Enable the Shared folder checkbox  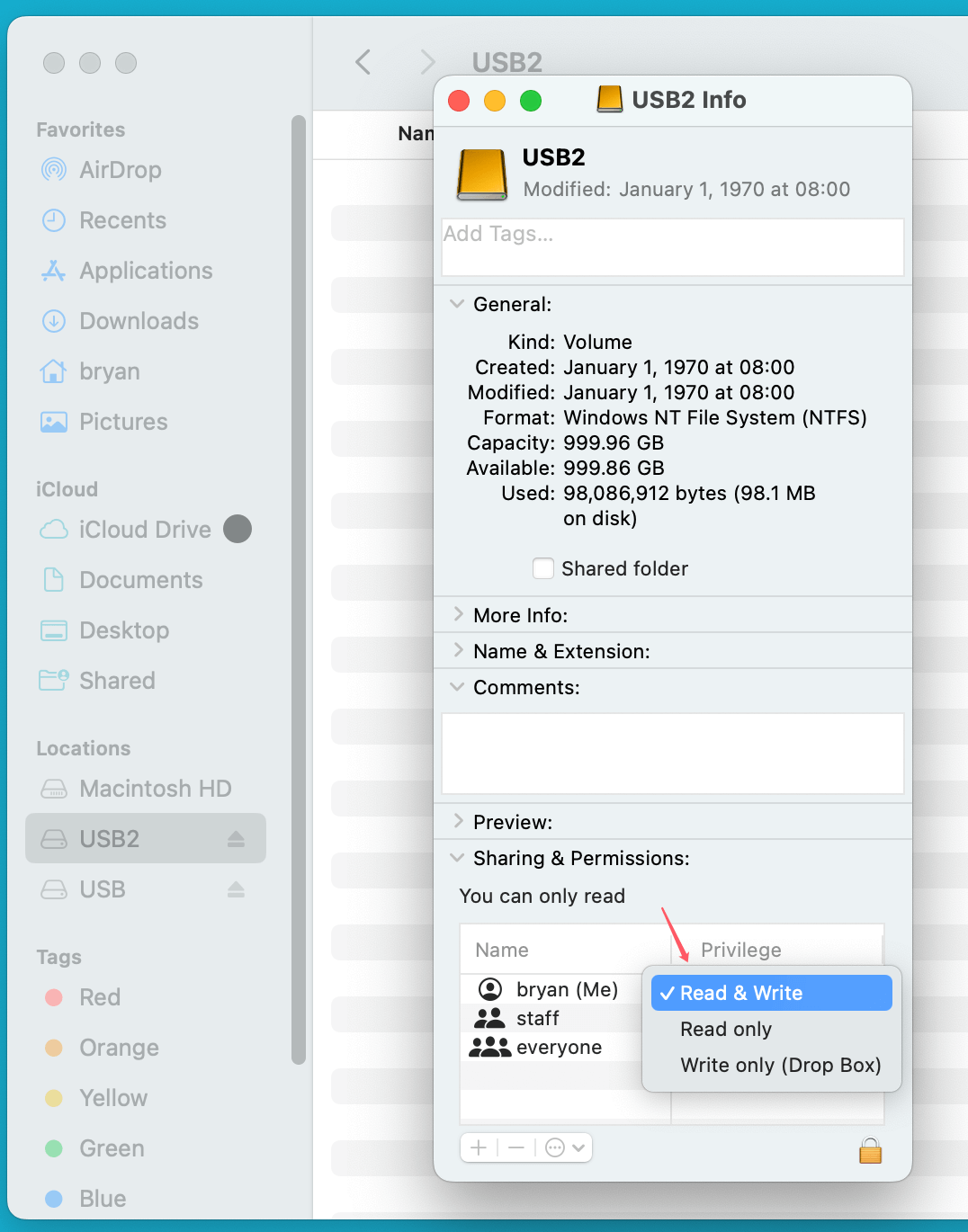point(543,568)
